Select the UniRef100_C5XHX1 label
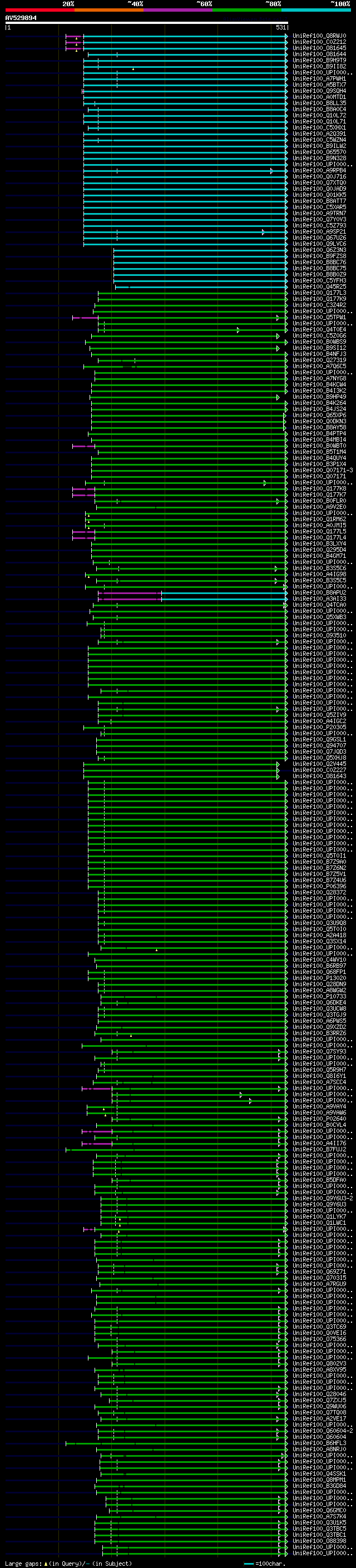The width and height of the screenshot is (356, 1568). (319, 128)
